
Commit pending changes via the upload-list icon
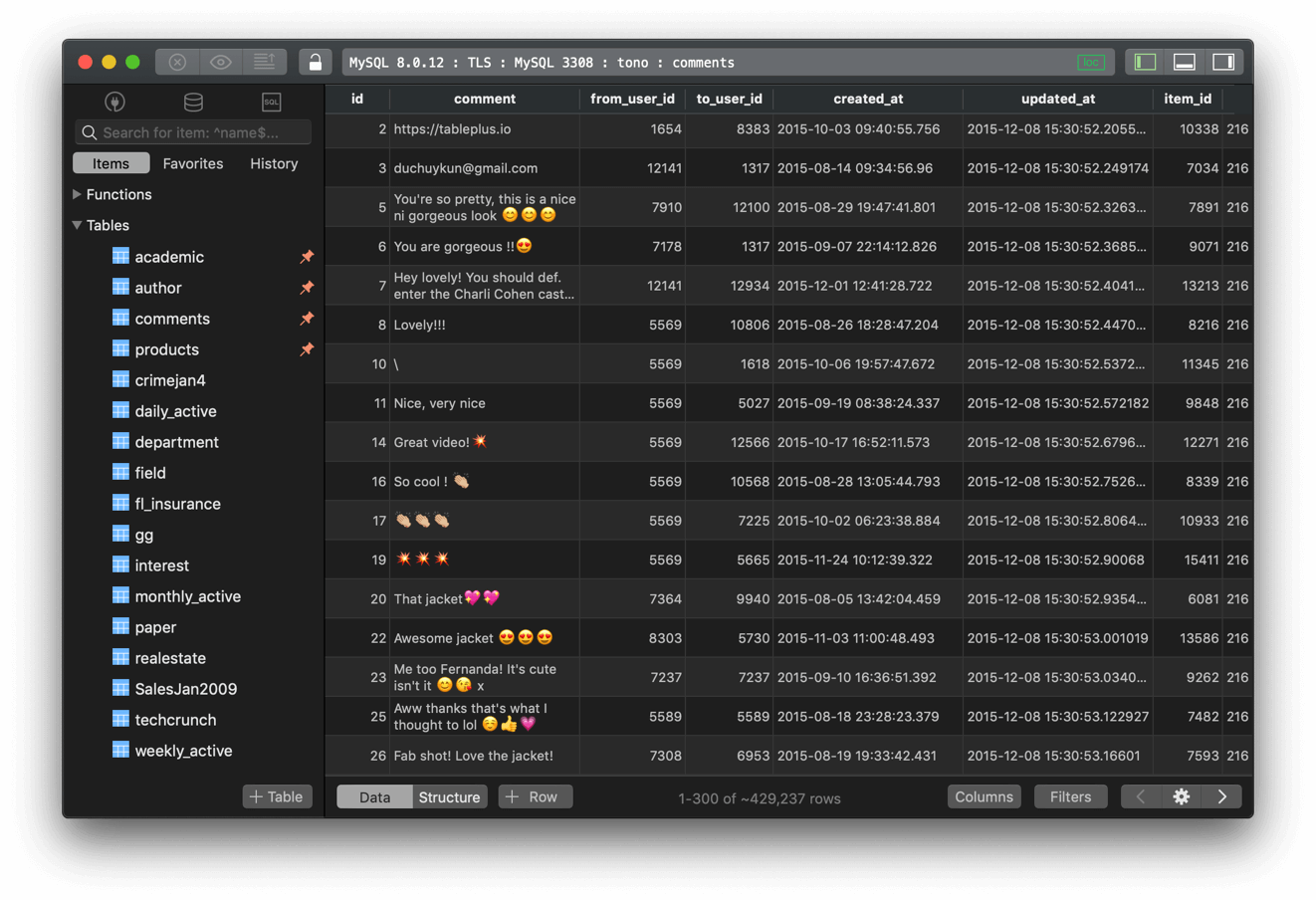coord(265,61)
